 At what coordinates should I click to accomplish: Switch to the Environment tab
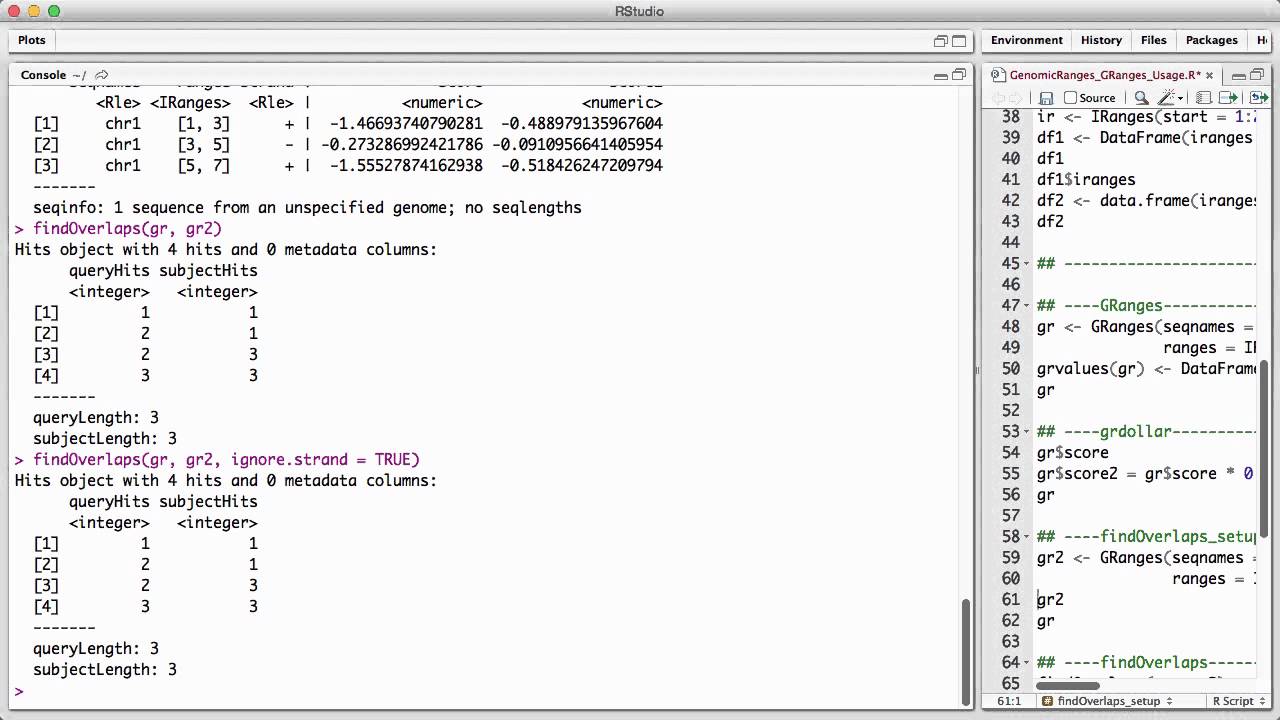(x=1026, y=40)
